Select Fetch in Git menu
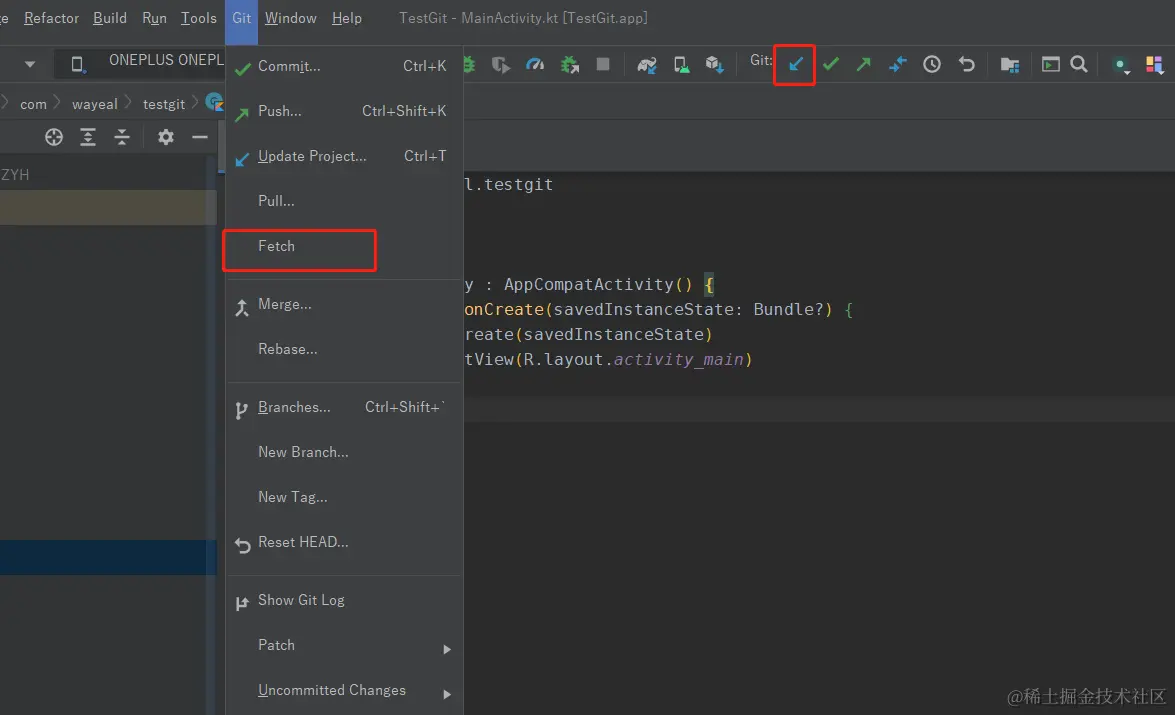The width and height of the screenshot is (1175, 715). tap(344, 247)
